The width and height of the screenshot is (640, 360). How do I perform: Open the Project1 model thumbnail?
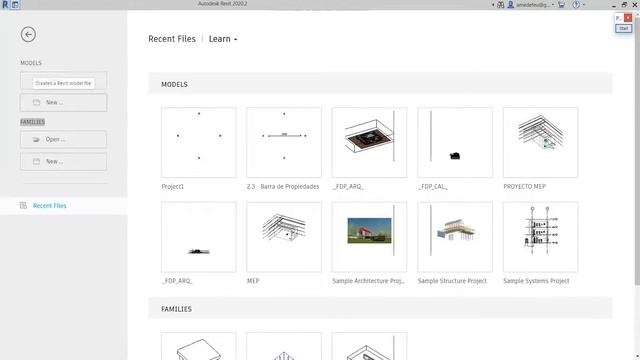point(199,142)
